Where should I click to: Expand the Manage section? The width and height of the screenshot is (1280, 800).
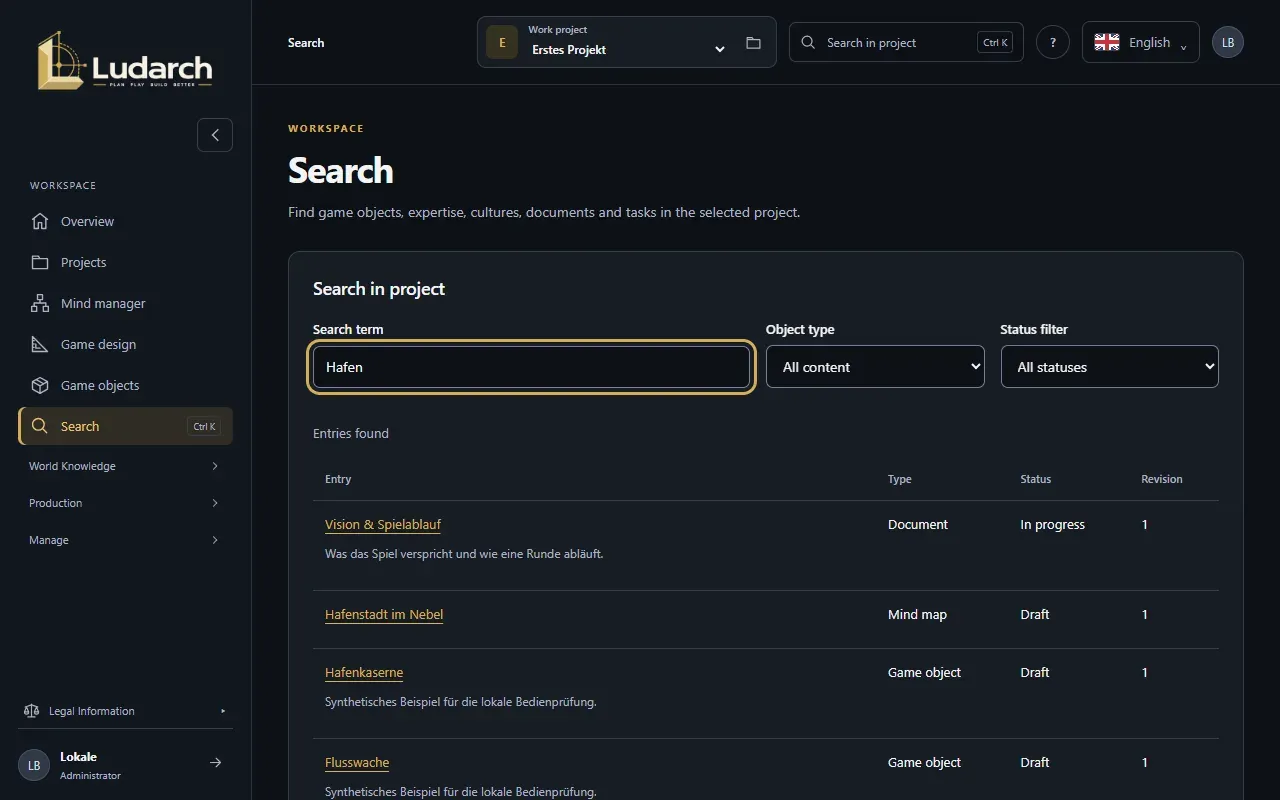[125, 540]
